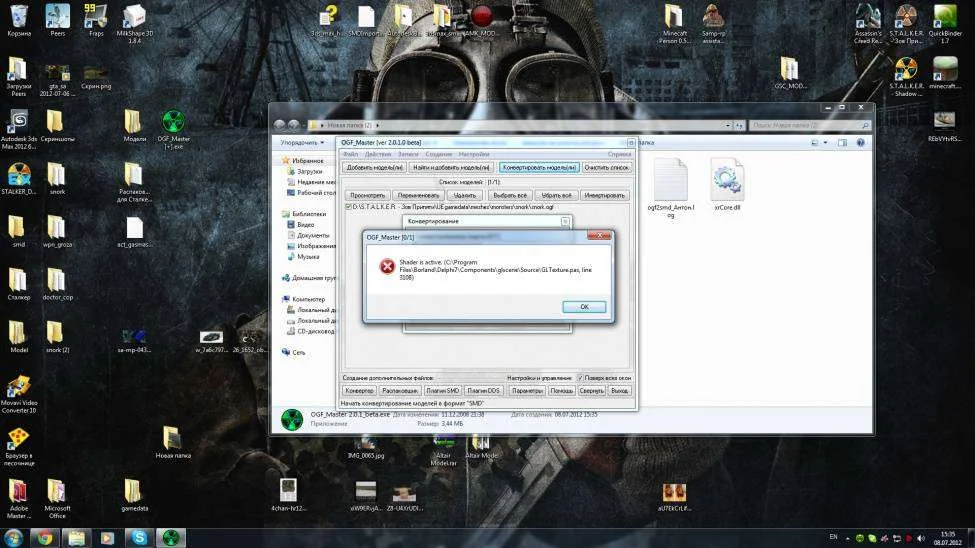
Task: Open the Новая папка desktop folder
Action: (x=173, y=442)
